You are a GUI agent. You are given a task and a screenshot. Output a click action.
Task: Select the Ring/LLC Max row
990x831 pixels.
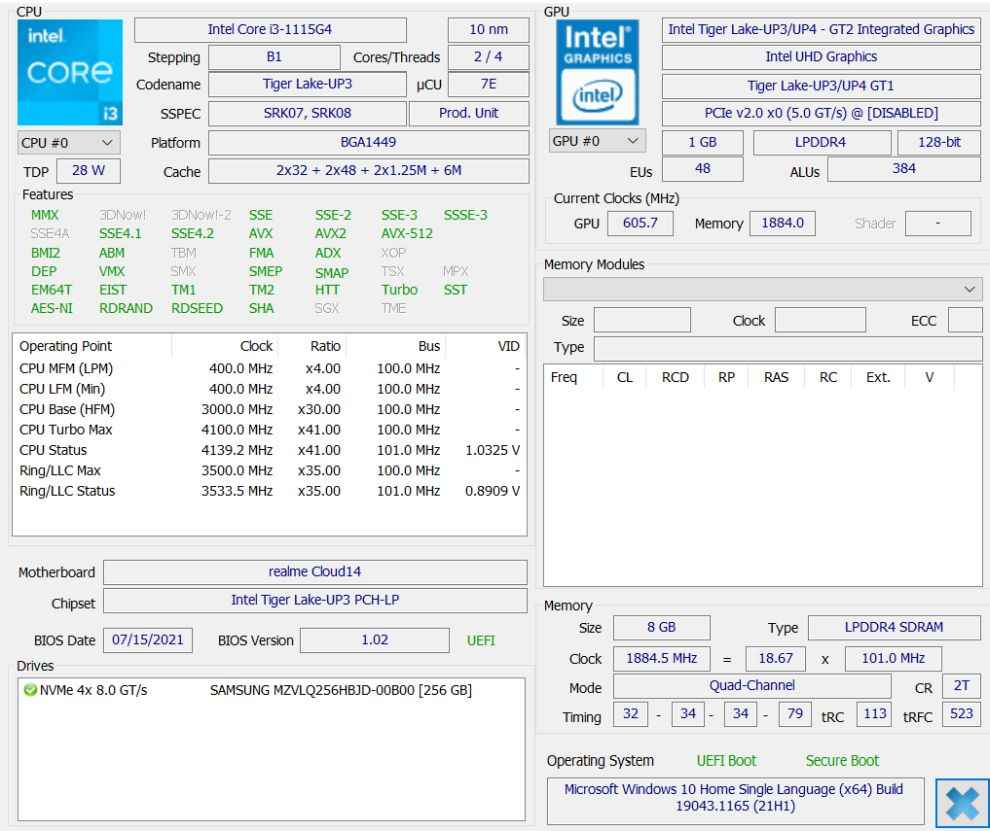270,470
